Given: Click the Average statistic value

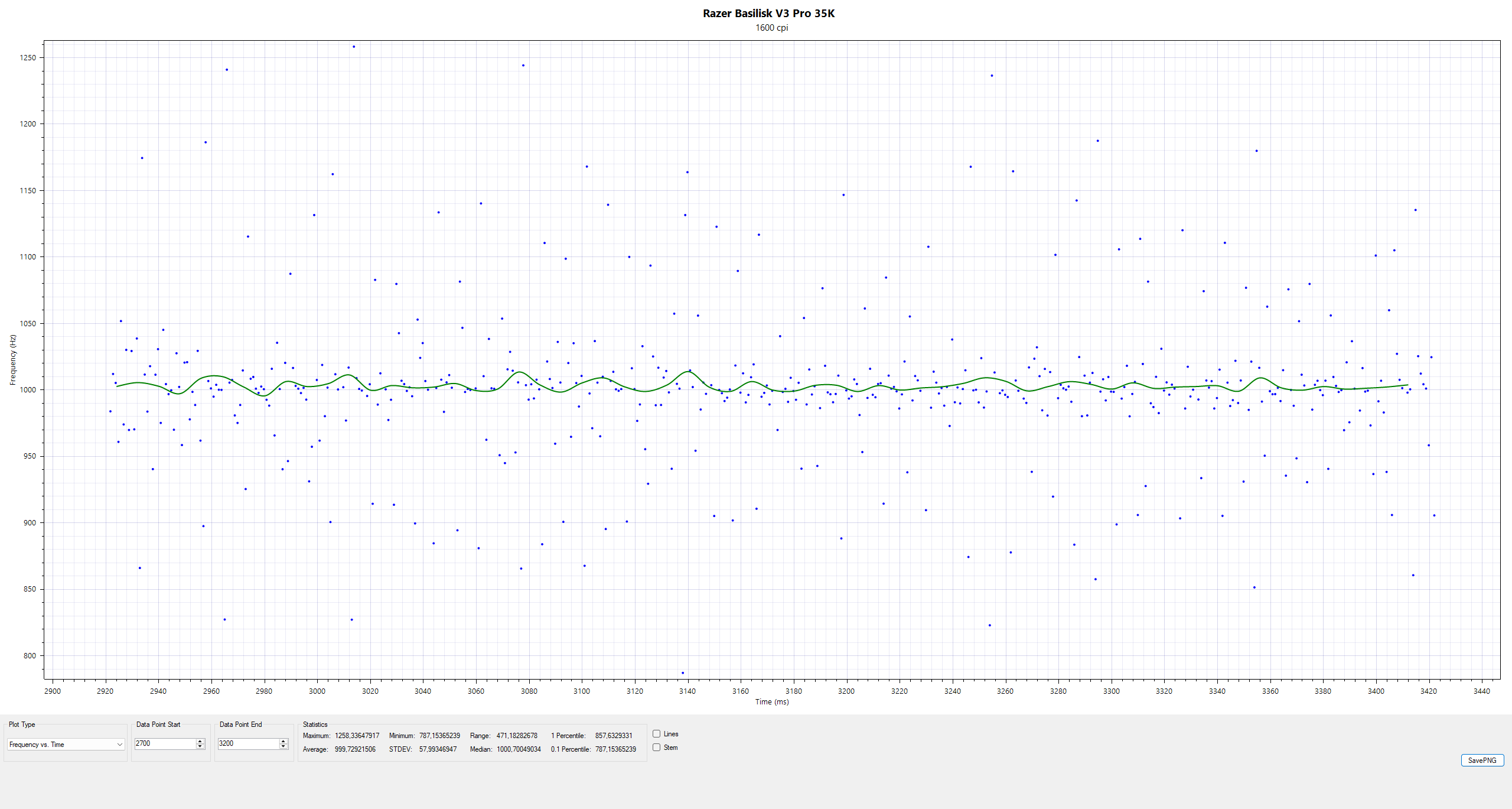Looking at the screenshot, I should (x=355, y=749).
